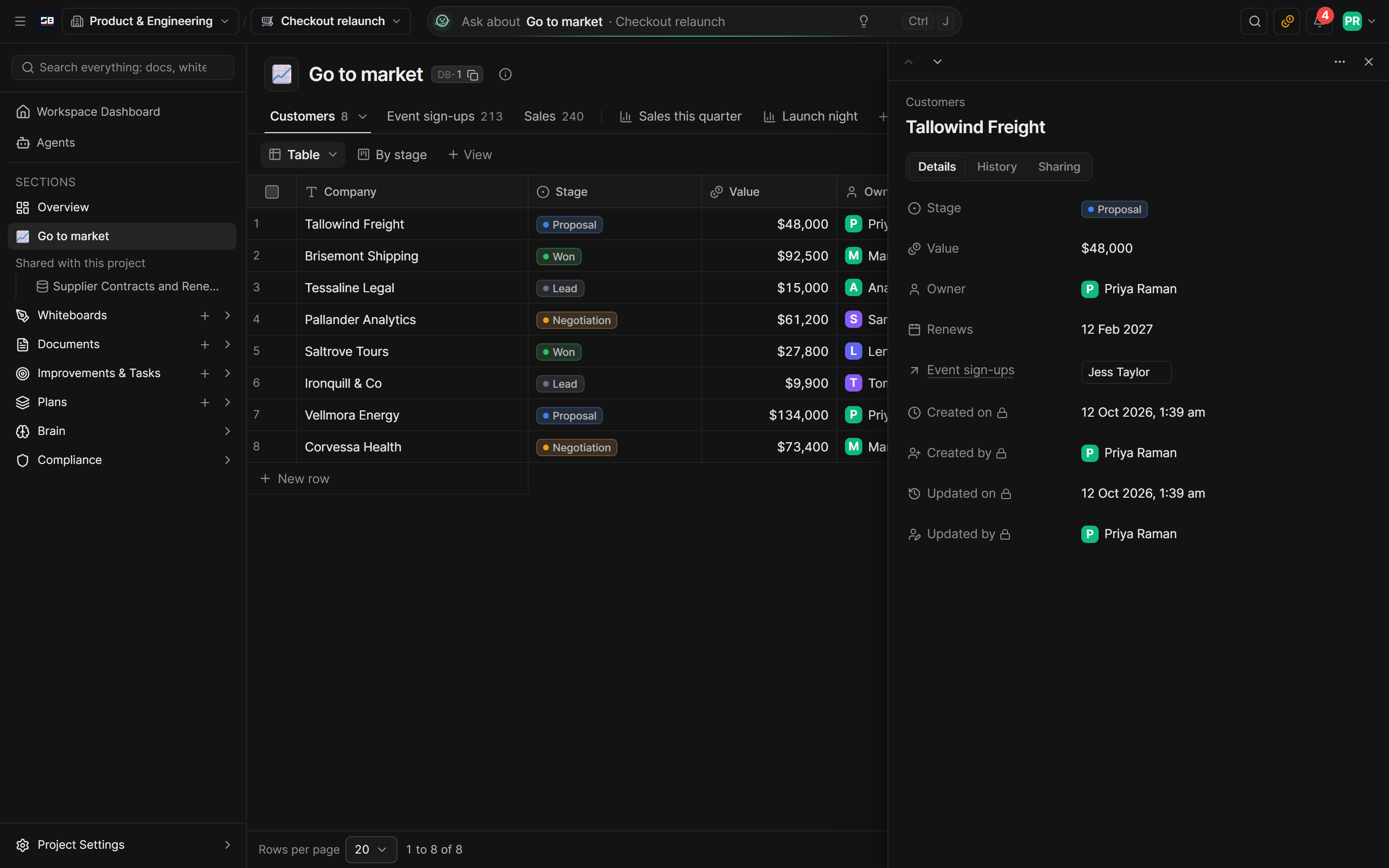Screen dimensions: 1389x868
Task: Open the PR account menu chevron
Action: 1372,21
